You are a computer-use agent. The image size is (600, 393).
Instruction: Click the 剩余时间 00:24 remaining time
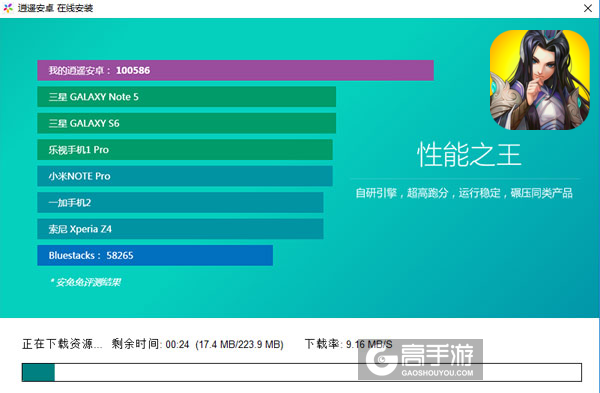(150, 344)
